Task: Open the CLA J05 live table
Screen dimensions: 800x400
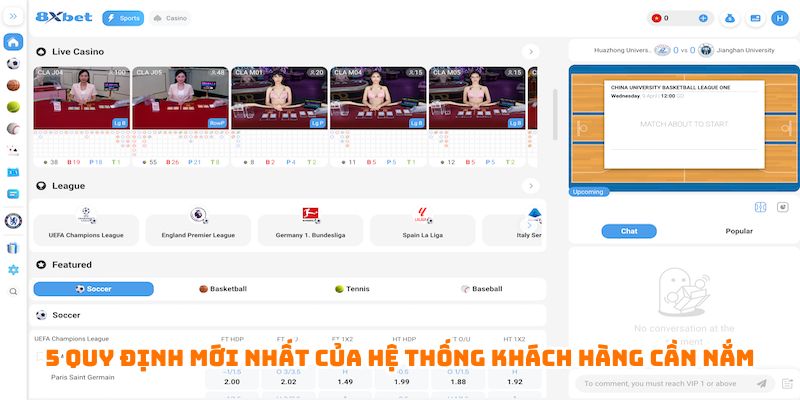Action: click(181, 98)
